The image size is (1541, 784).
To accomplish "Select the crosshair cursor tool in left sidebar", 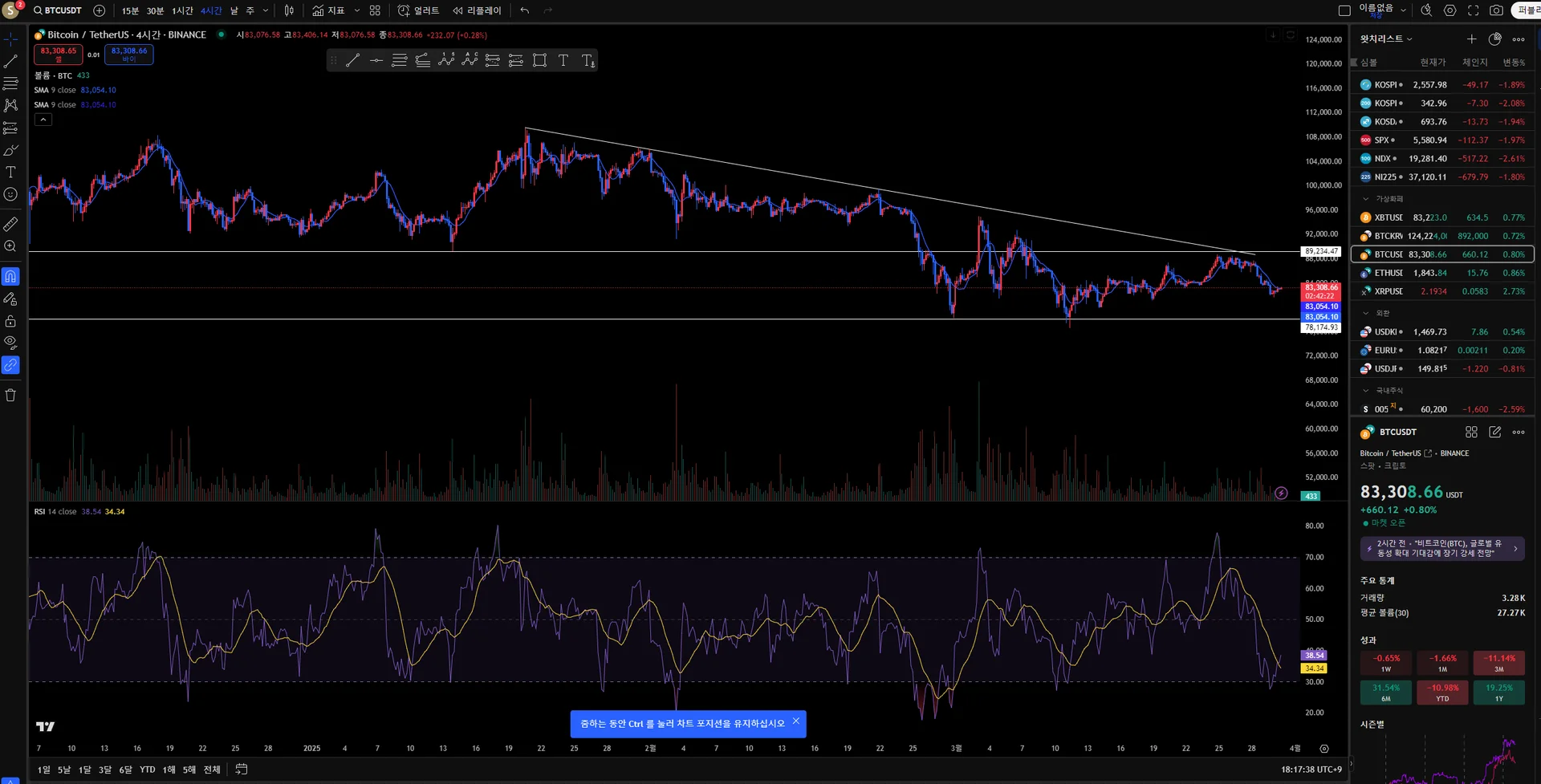I will 10,39.
